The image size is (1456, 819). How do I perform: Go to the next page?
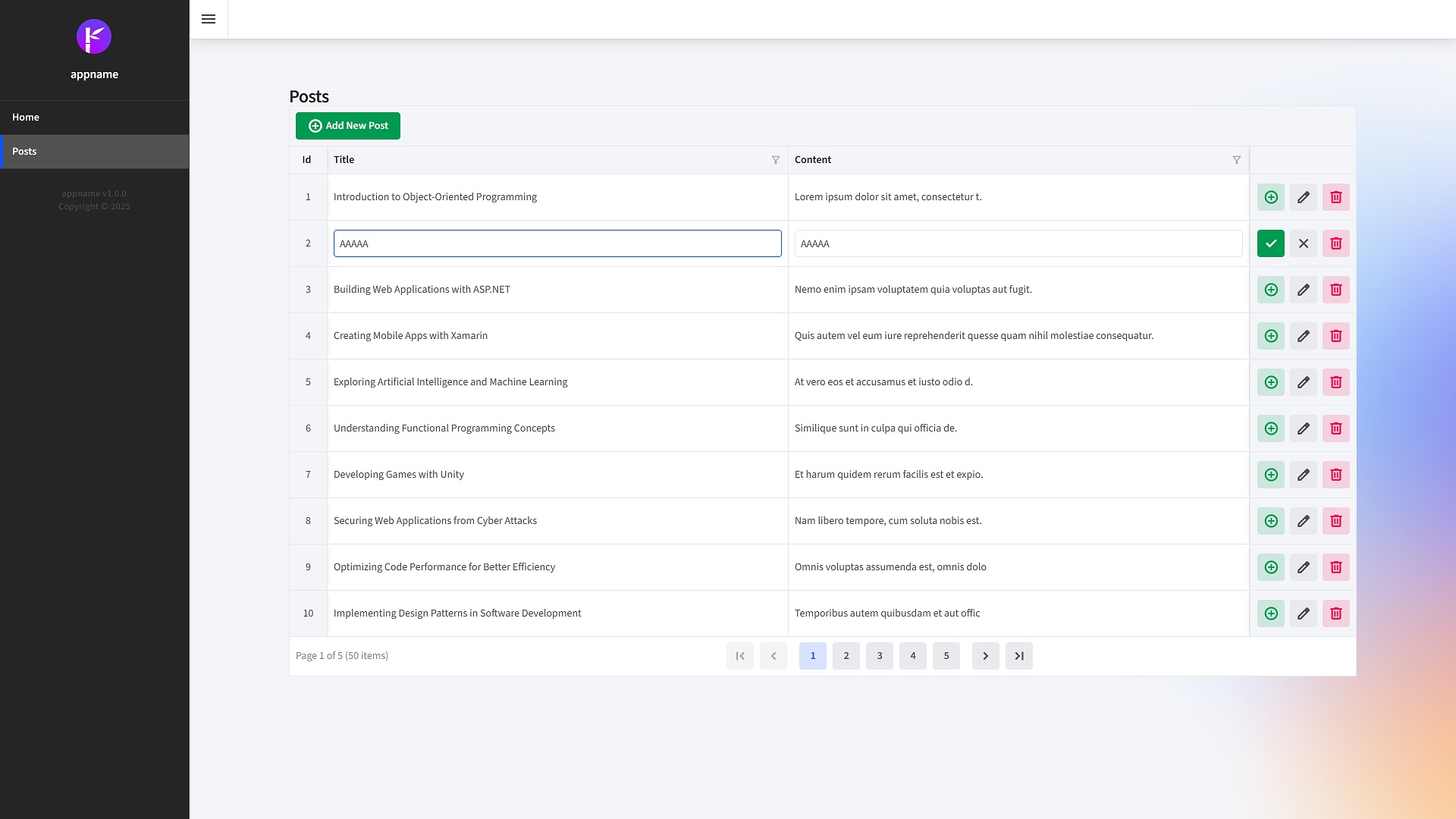point(986,656)
